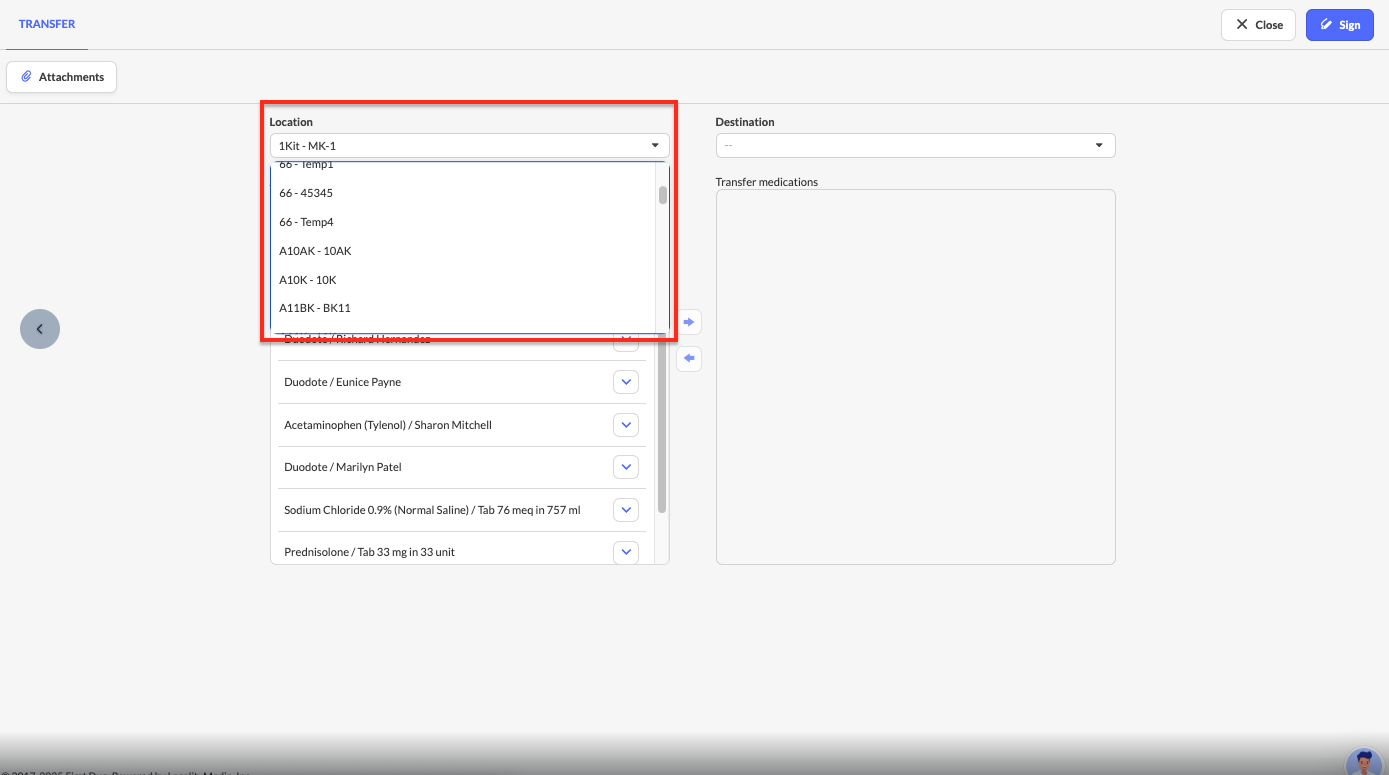Expand Duodote / Eunice Payne entry
The width and height of the screenshot is (1389, 775).
click(626, 382)
